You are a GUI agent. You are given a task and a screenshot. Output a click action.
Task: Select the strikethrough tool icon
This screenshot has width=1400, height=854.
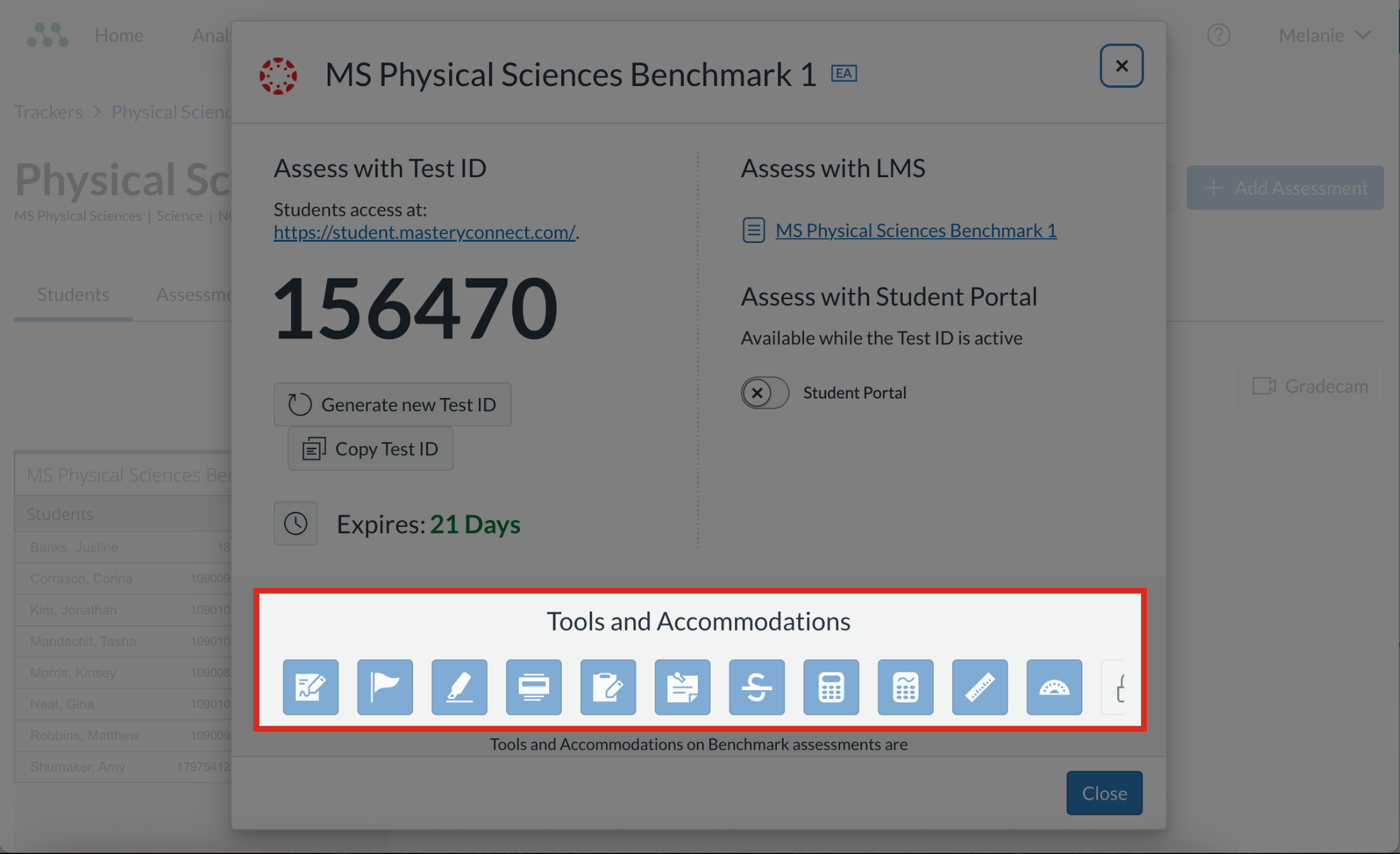[x=757, y=687]
